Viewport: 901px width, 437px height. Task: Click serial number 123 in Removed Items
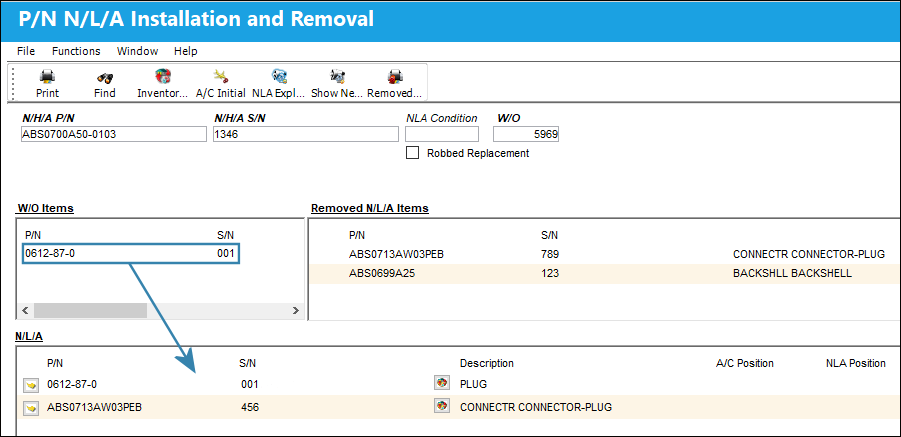click(550, 274)
